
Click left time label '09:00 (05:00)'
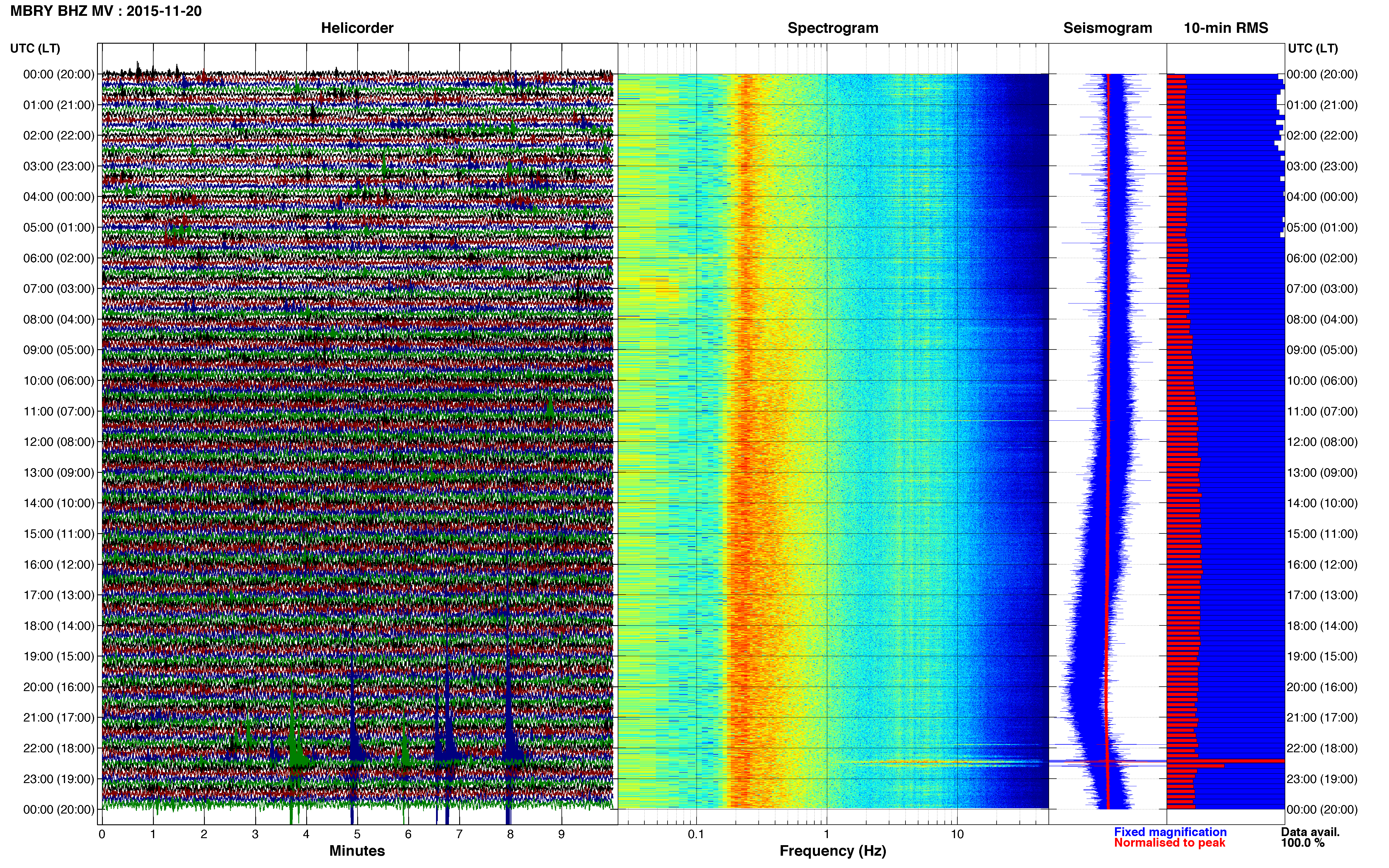[59, 350]
